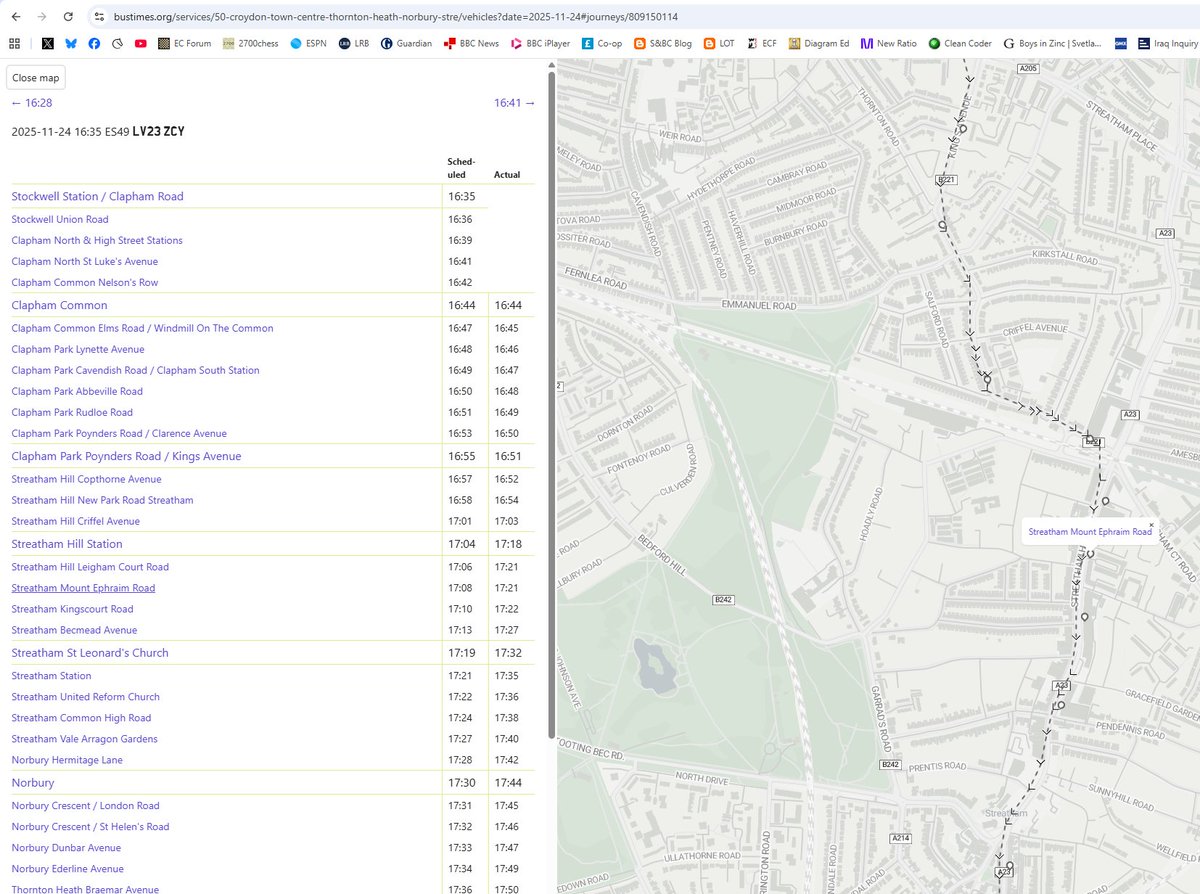Open the ECF bookmark

tap(762, 43)
